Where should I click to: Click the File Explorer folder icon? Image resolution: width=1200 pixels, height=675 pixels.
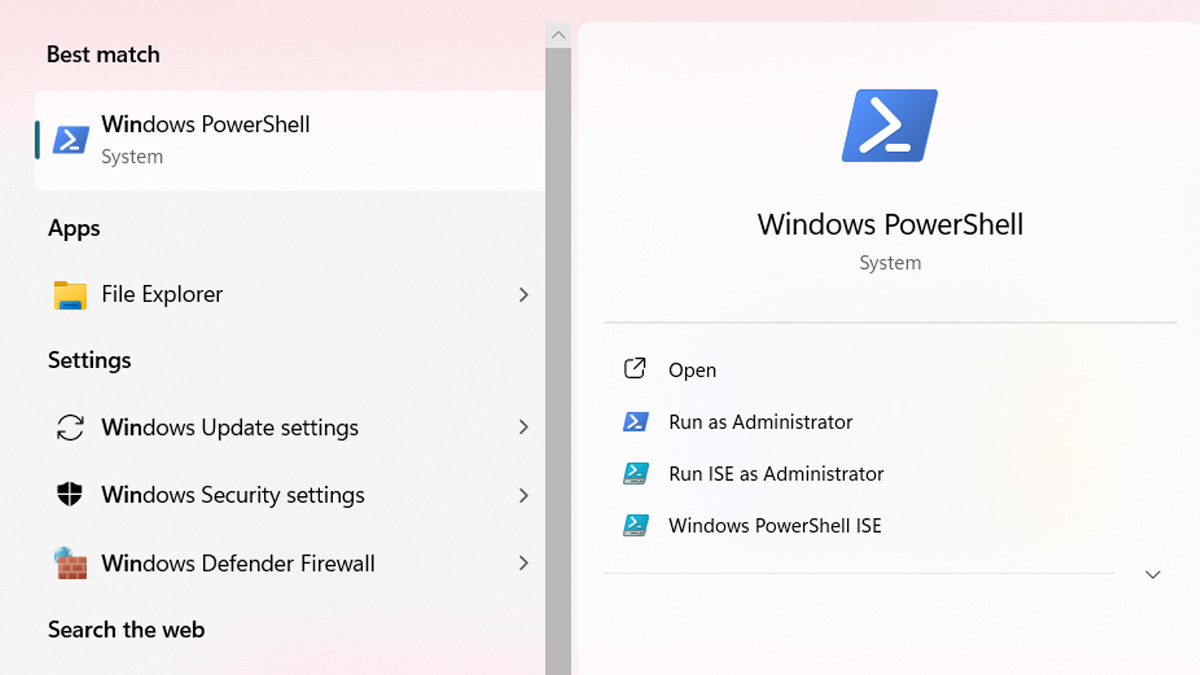[70, 295]
